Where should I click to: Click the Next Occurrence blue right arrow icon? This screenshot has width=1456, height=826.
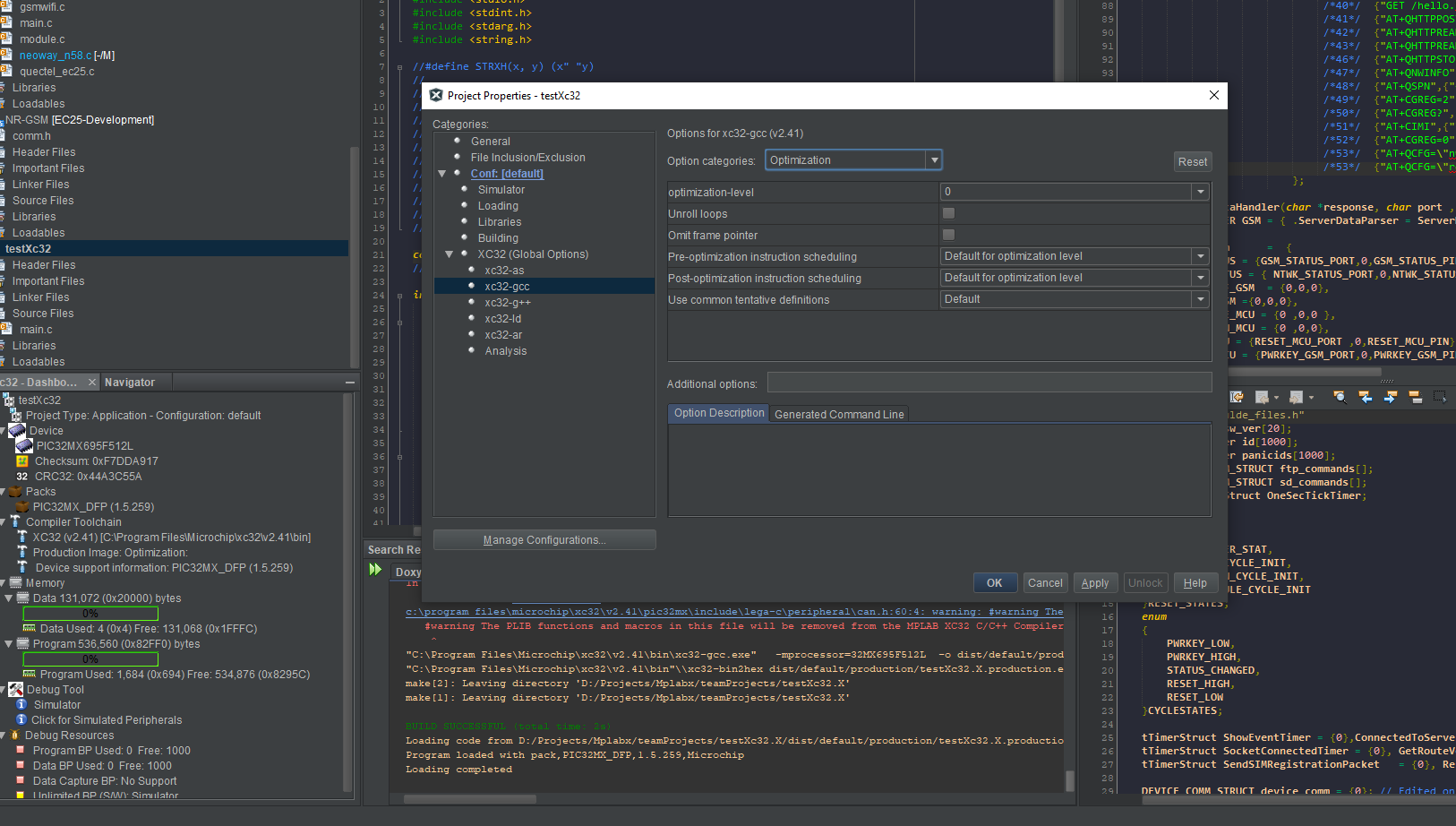pyautogui.click(x=1390, y=396)
